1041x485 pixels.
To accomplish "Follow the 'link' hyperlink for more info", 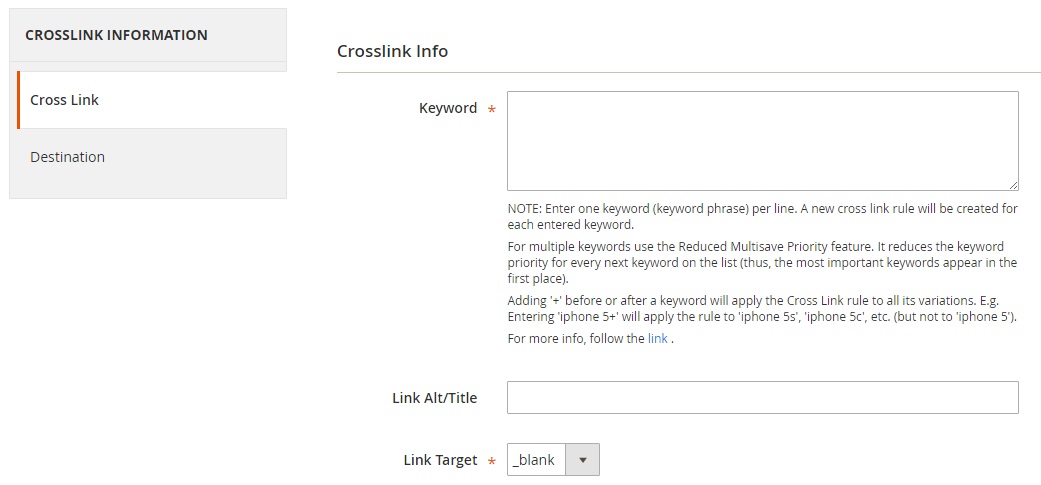I will [x=657, y=338].
